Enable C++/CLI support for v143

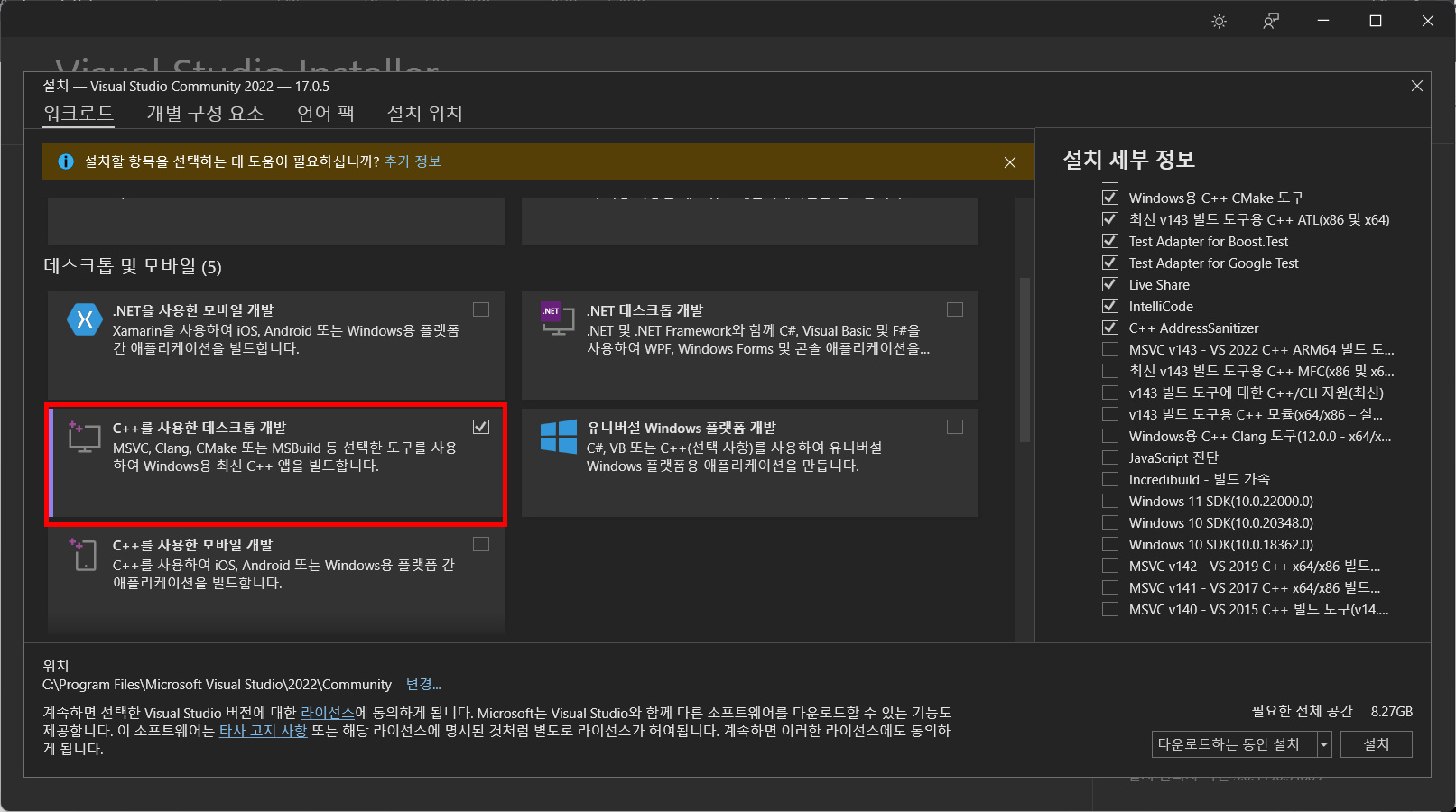click(x=1110, y=392)
